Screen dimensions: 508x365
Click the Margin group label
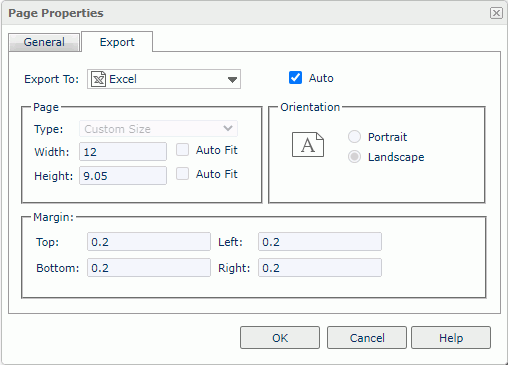[53, 217]
